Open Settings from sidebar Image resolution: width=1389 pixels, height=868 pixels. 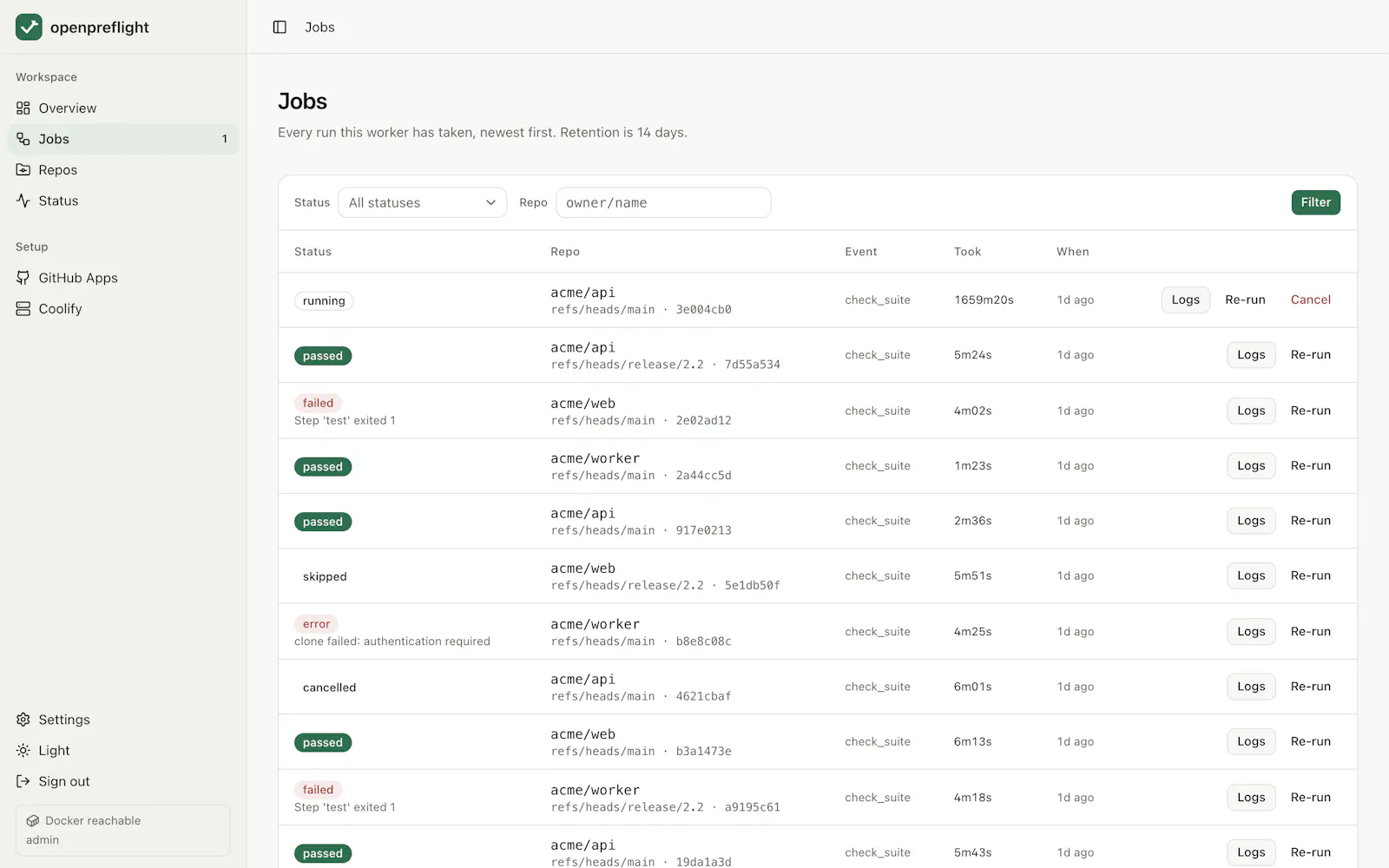pos(123,720)
